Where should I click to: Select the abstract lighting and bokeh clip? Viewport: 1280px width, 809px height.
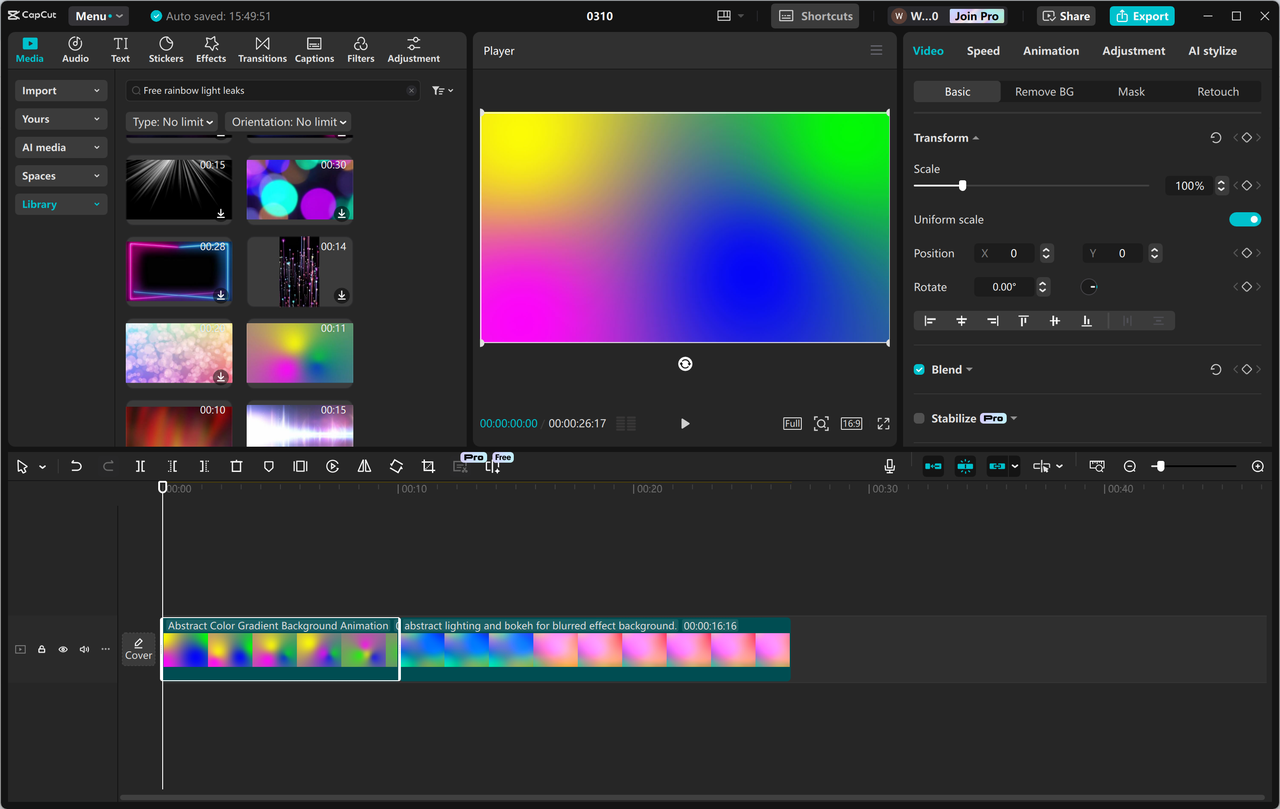(595, 649)
